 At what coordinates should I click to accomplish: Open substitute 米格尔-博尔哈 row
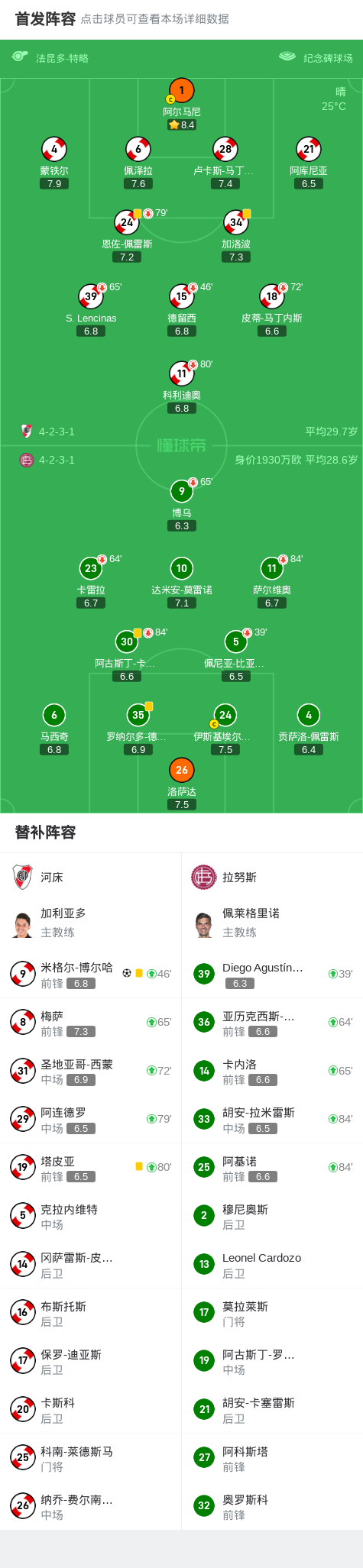[91, 974]
